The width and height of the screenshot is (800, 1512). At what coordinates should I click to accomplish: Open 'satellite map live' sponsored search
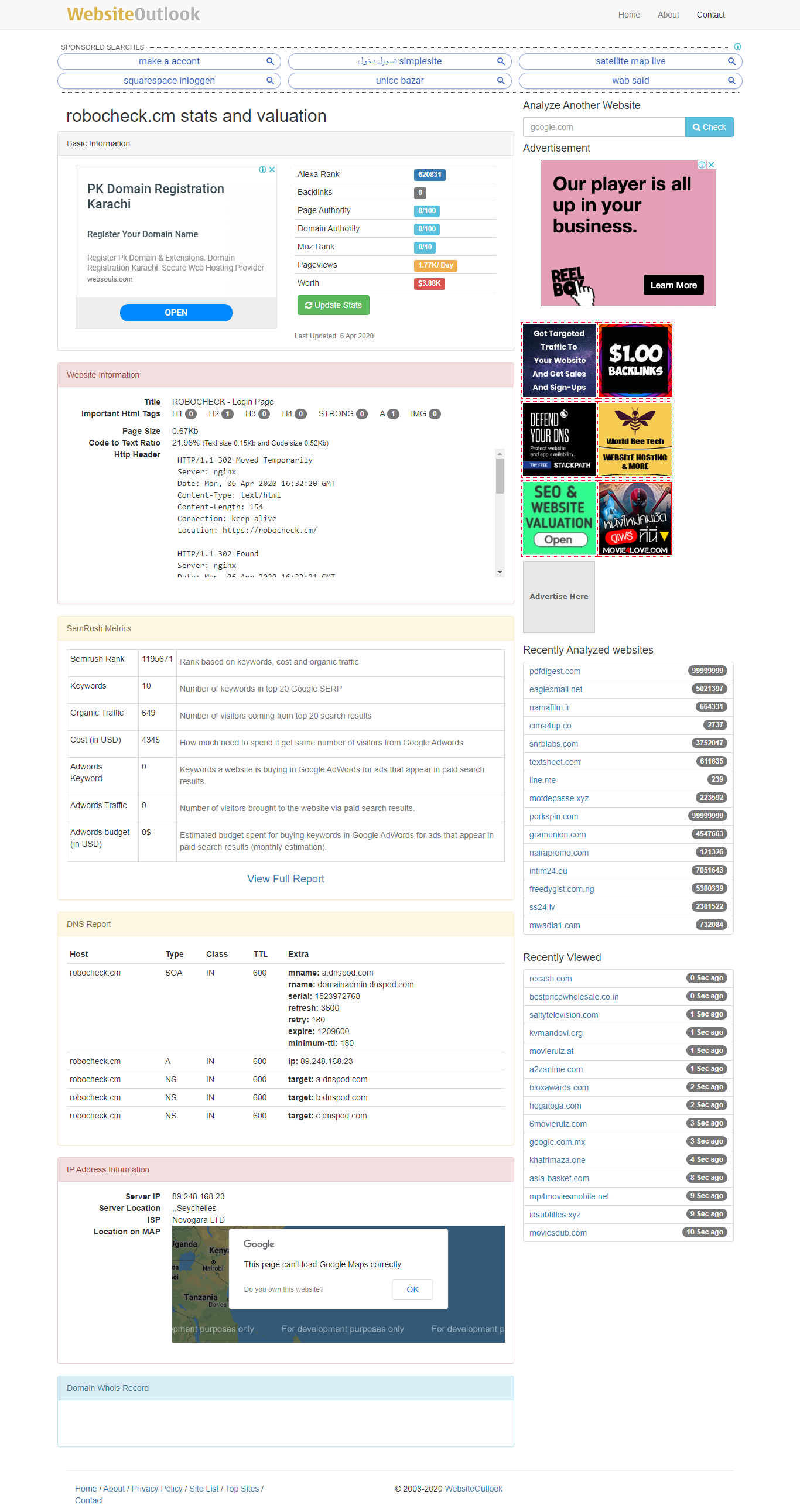(630, 61)
